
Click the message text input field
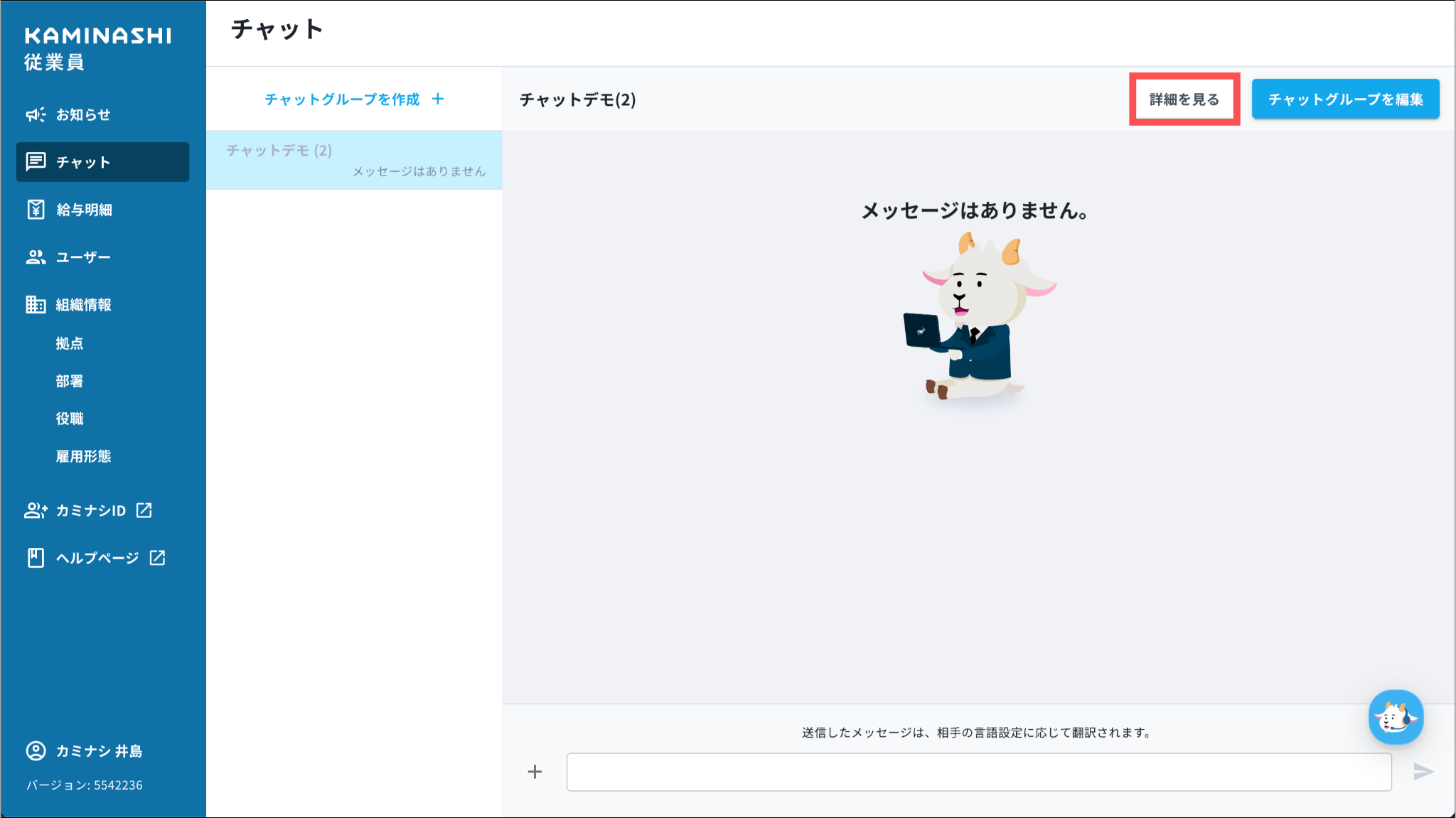tap(978, 772)
